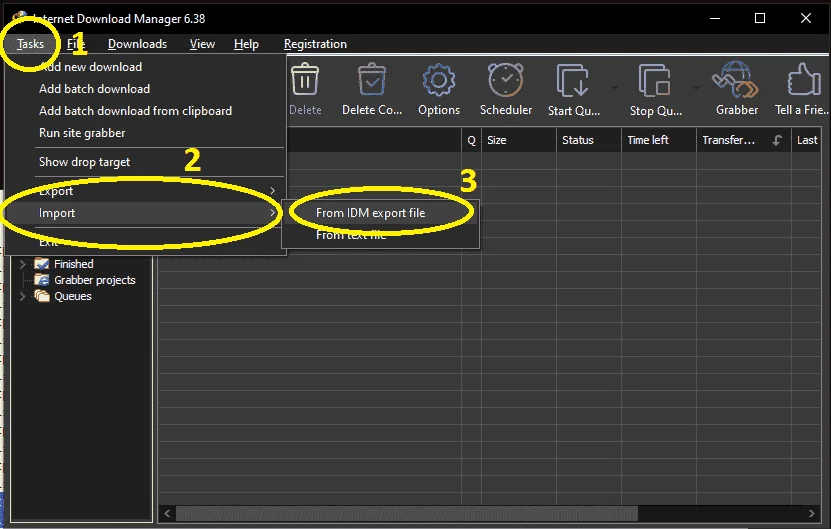Open the Tasks menu
831x529 pixels.
coord(30,44)
